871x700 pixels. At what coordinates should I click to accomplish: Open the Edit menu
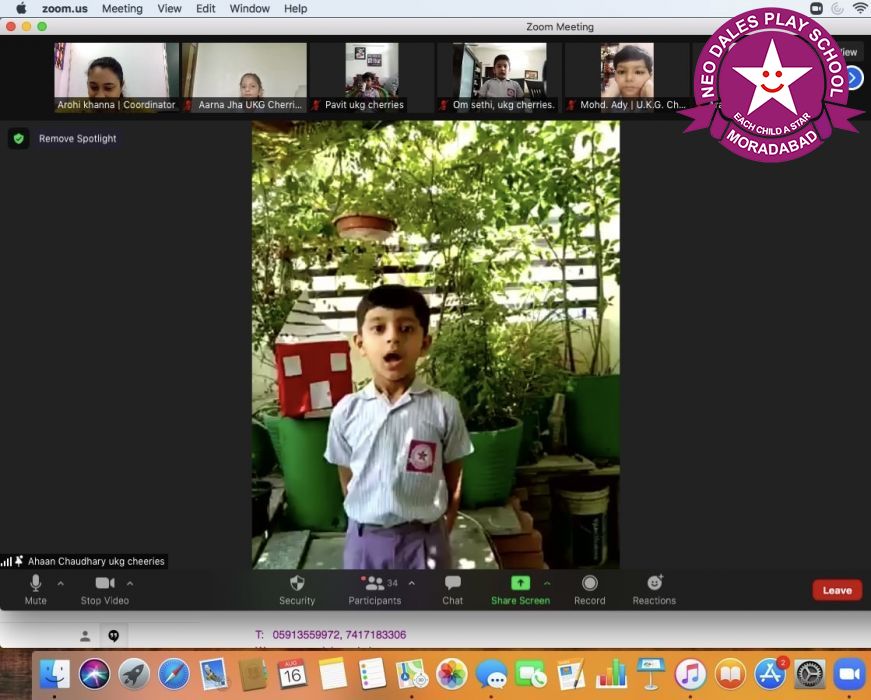click(x=206, y=8)
